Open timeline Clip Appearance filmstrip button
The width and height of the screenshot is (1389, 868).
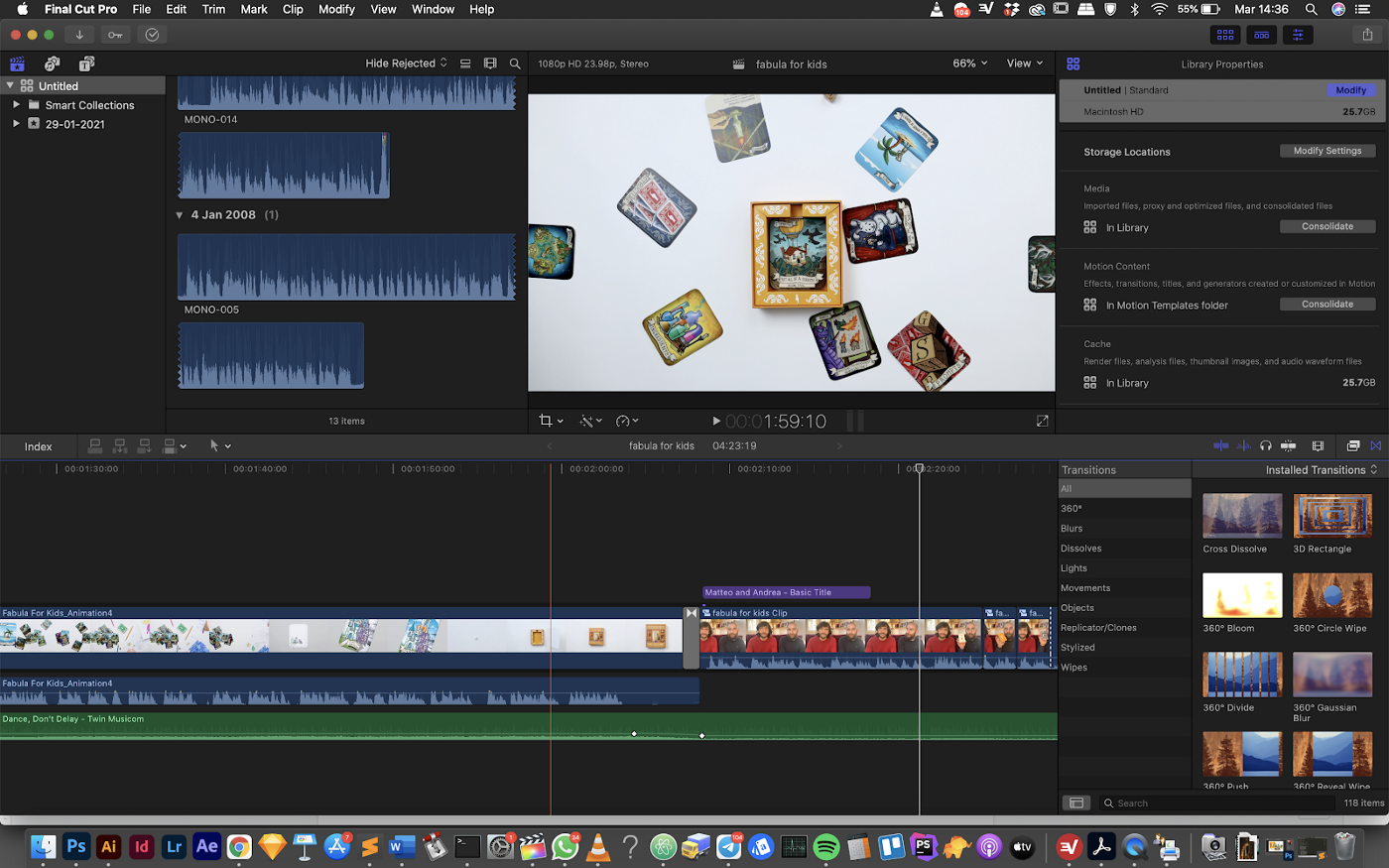point(1318,446)
